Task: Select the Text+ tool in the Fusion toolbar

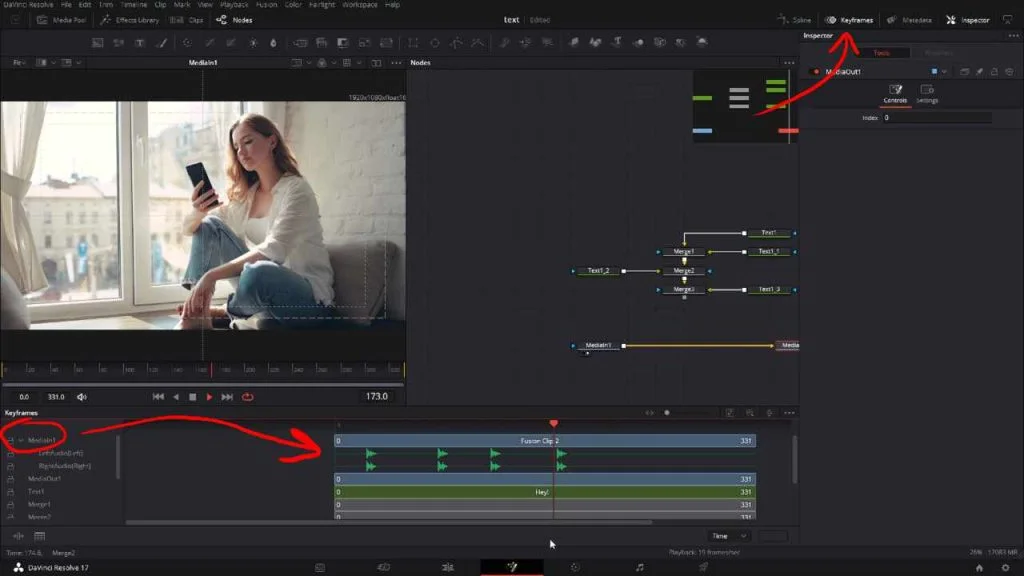Action: coord(139,43)
